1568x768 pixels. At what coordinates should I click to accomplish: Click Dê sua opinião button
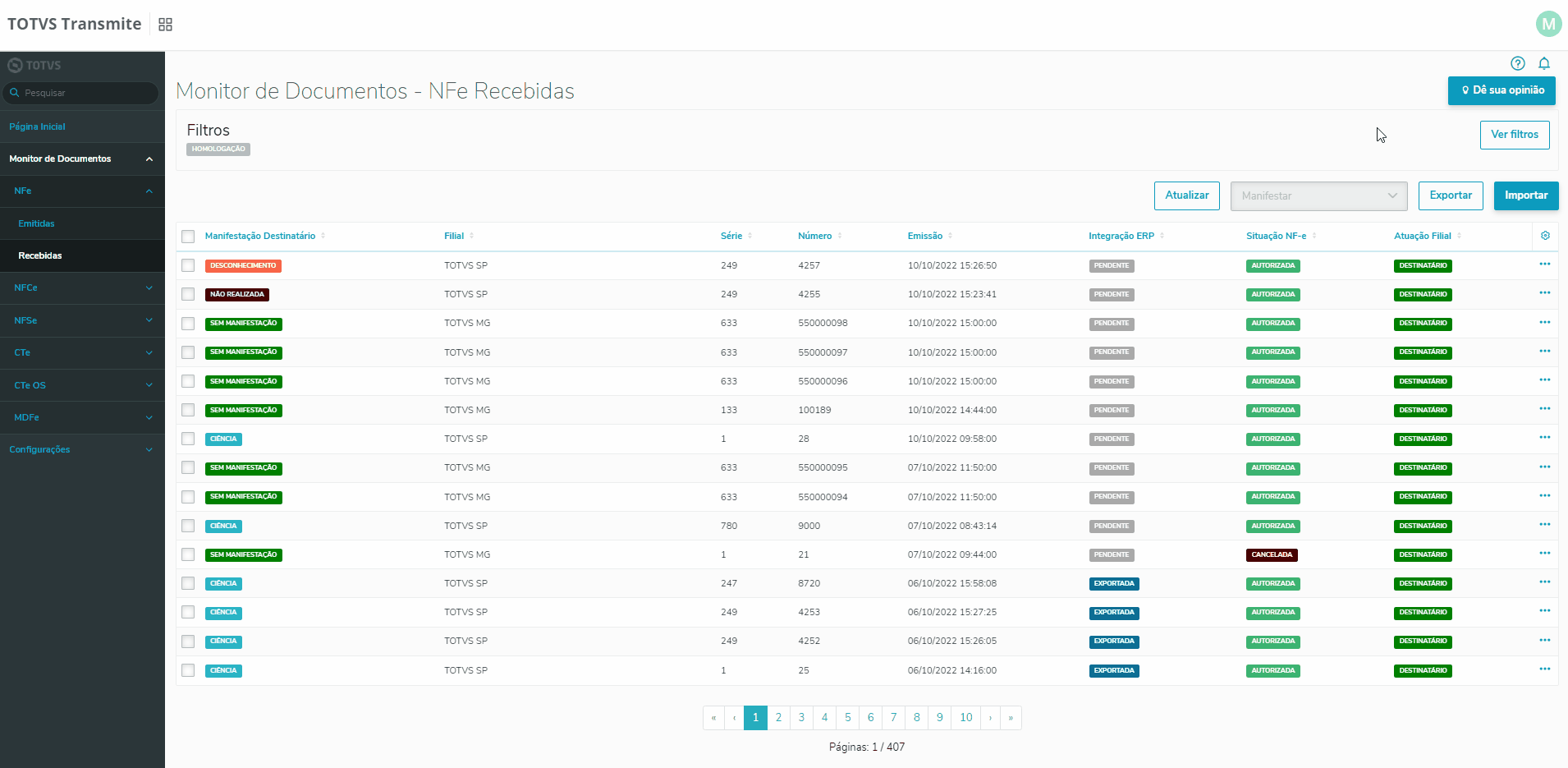pos(1502,90)
